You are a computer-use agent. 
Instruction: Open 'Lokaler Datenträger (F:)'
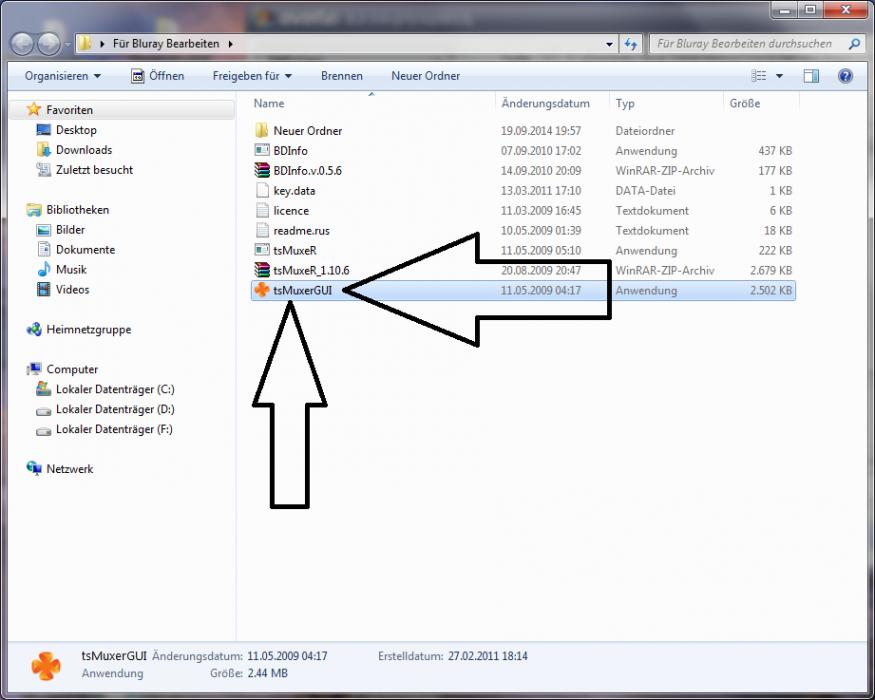[114, 429]
